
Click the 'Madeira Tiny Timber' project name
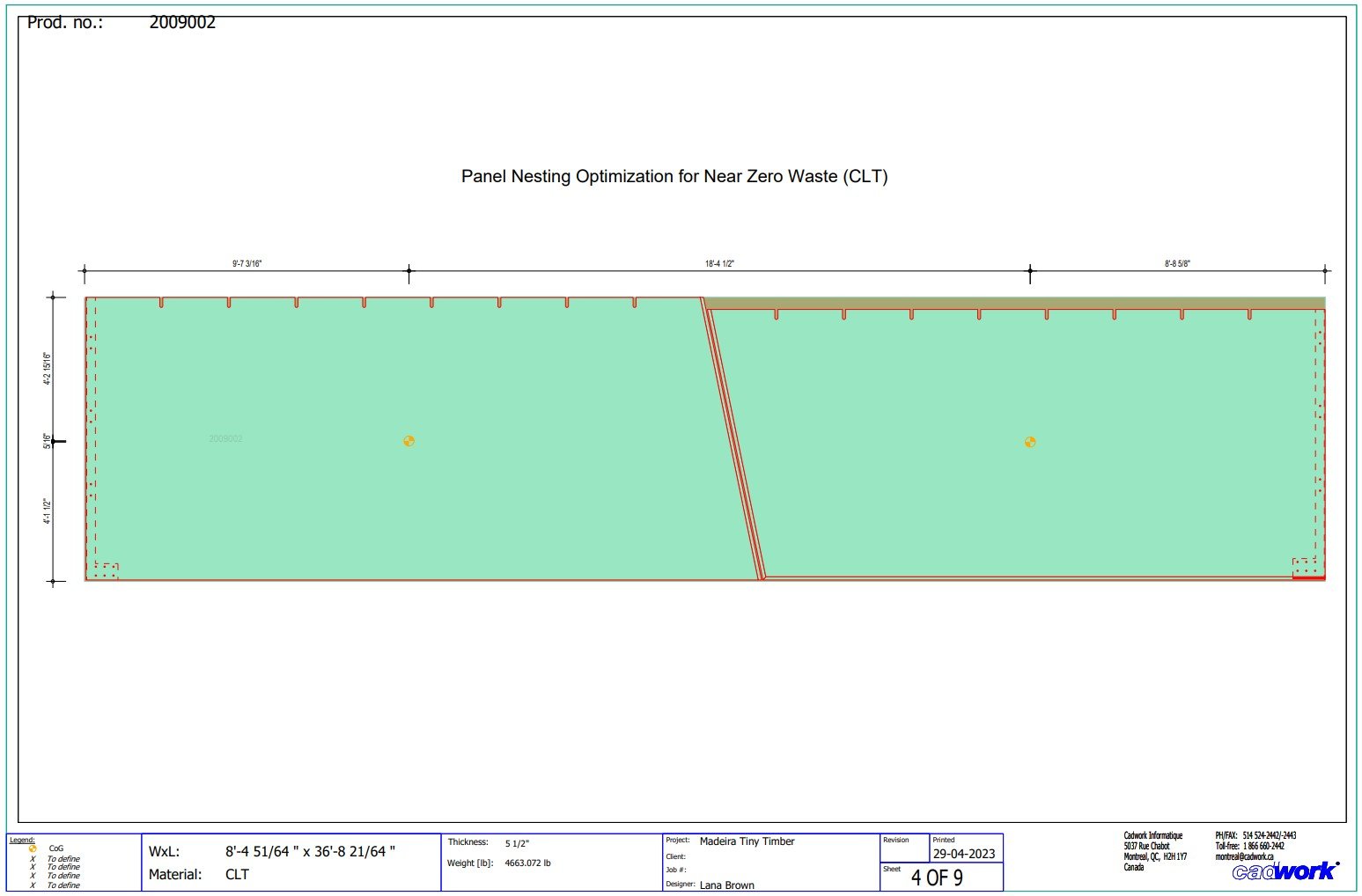click(x=747, y=841)
